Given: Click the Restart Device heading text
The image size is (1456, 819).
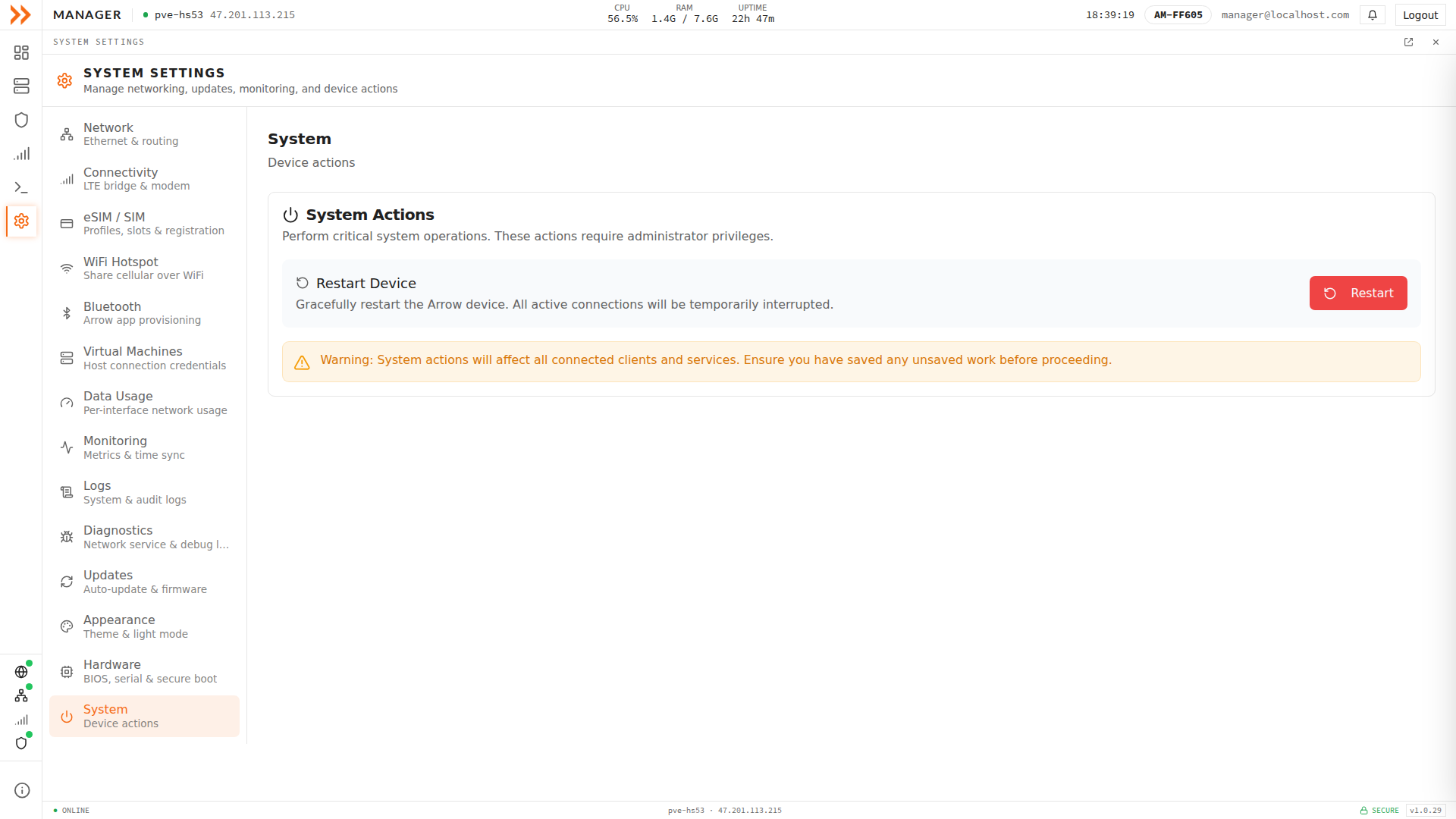Looking at the screenshot, I should coord(366,283).
